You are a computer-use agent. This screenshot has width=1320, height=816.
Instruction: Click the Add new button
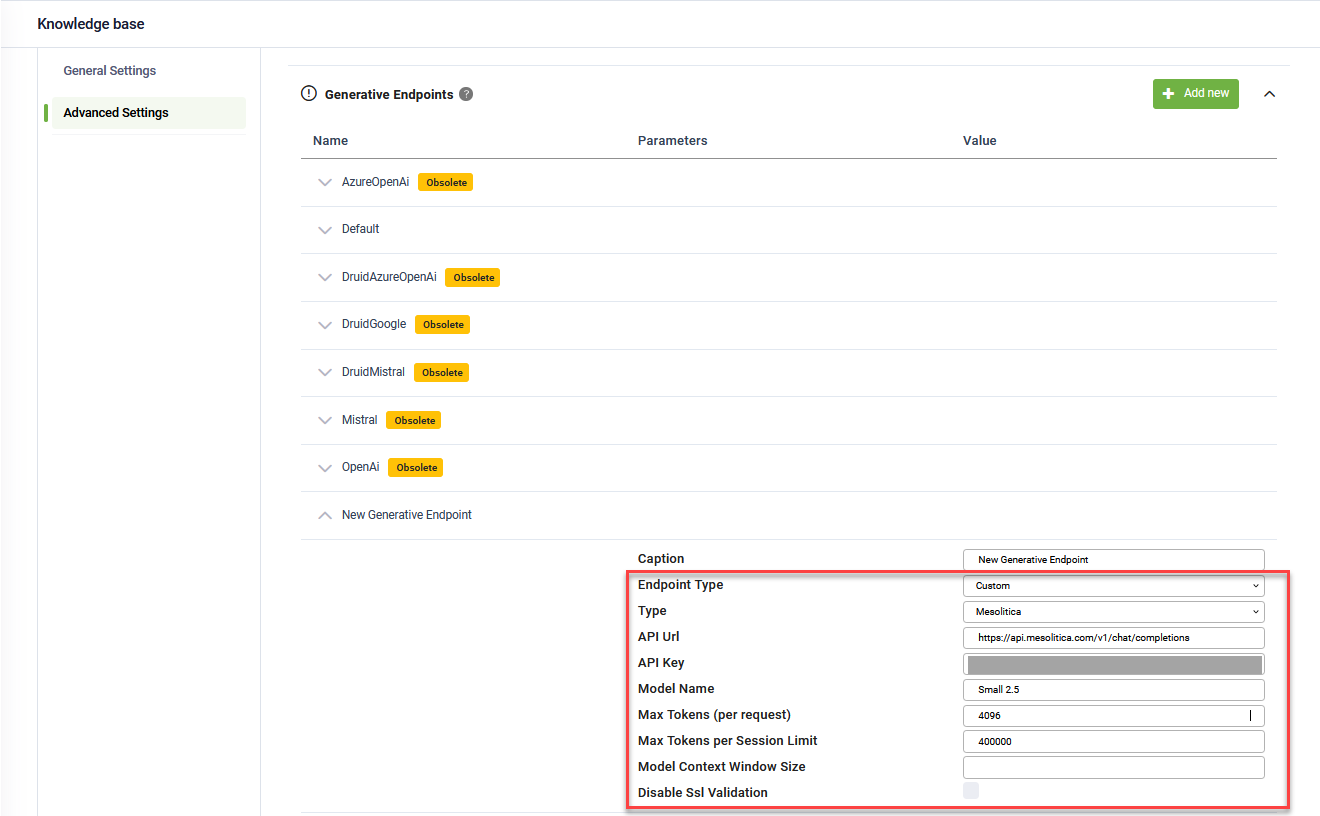(1196, 94)
